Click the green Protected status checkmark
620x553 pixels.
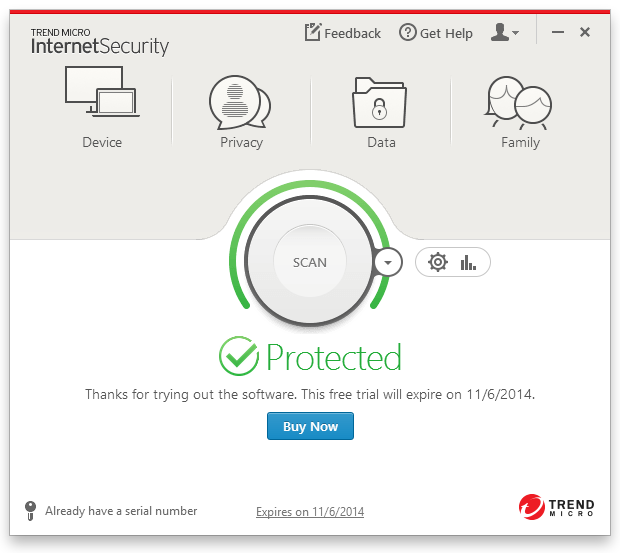[x=239, y=356]
